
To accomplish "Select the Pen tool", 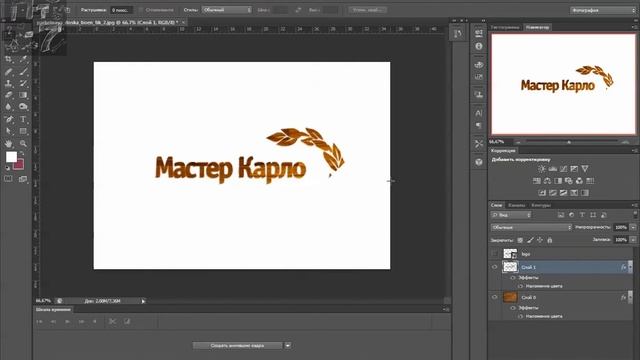I will [8, 119].
